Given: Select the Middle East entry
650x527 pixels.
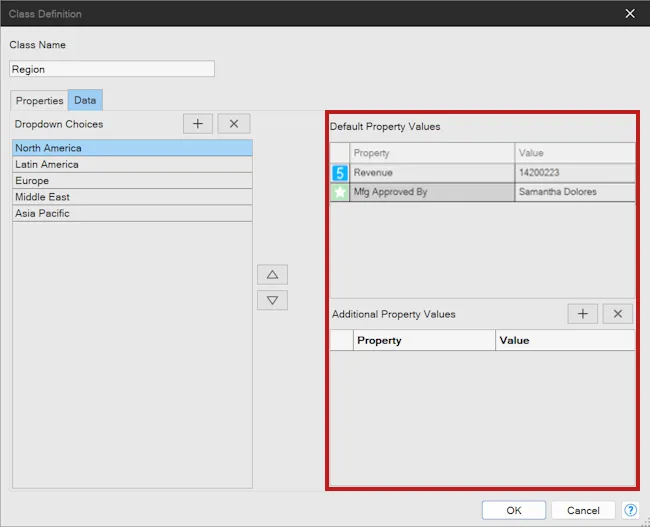Looking at the screenshot, I should (x=132, y=197).
